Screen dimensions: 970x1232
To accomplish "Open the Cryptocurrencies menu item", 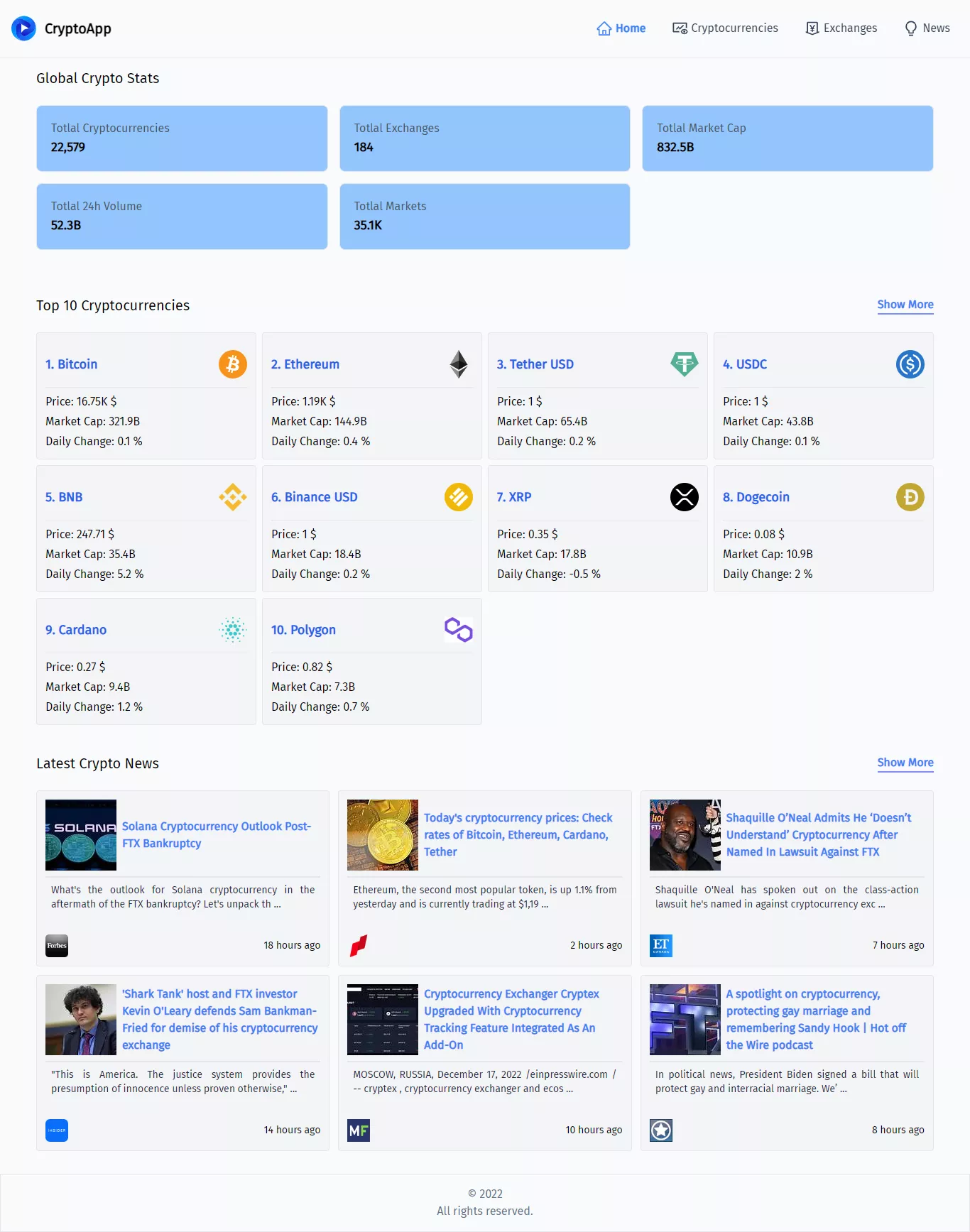I will click(x=726, y=28).
